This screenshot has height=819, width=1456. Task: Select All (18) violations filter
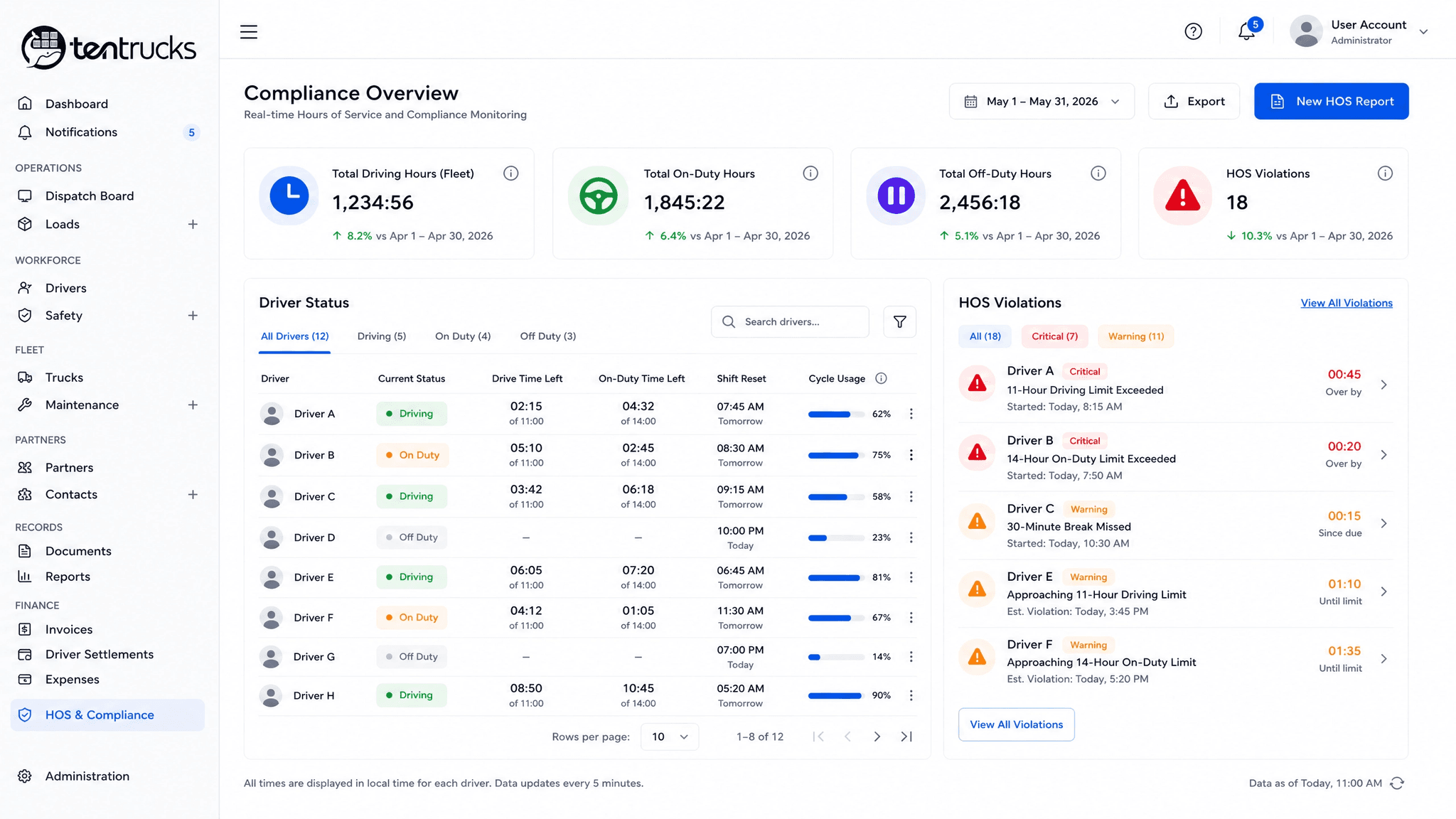pos(985,336)
